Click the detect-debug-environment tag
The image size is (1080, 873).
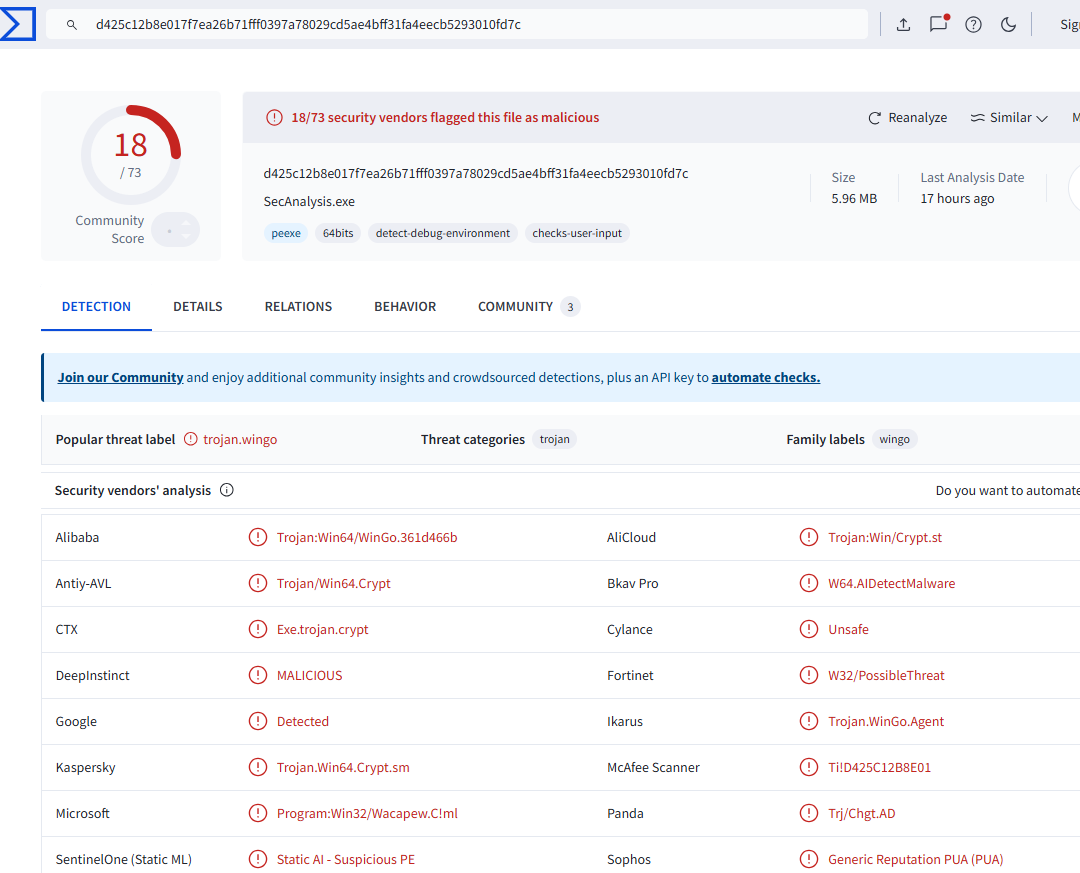(443, 233)
